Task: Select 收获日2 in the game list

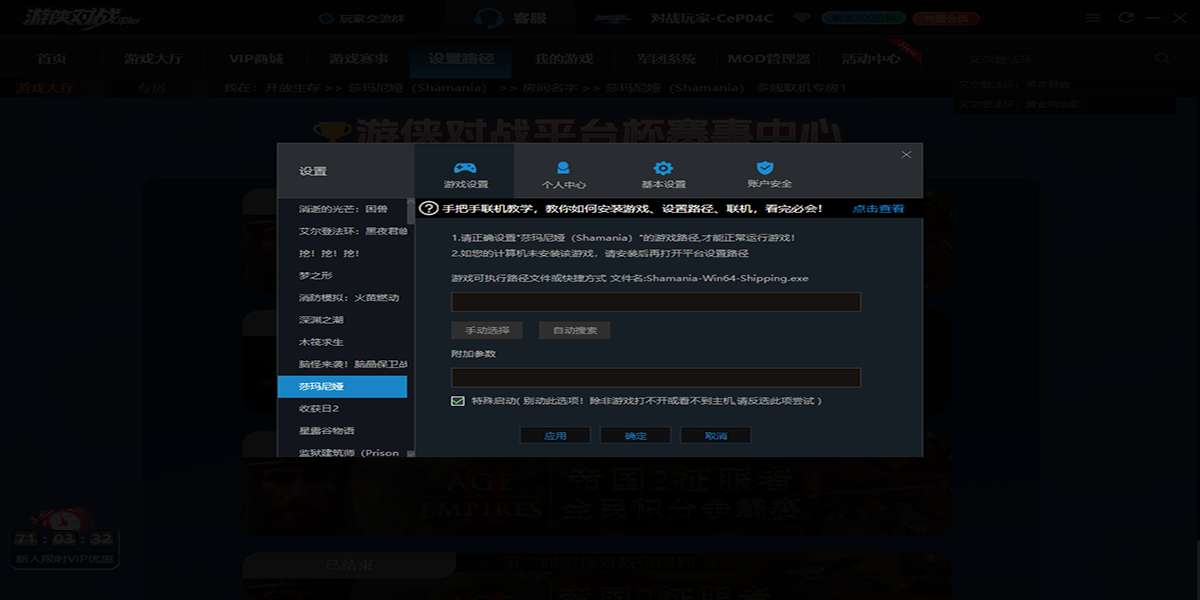Action: point(342,408)
